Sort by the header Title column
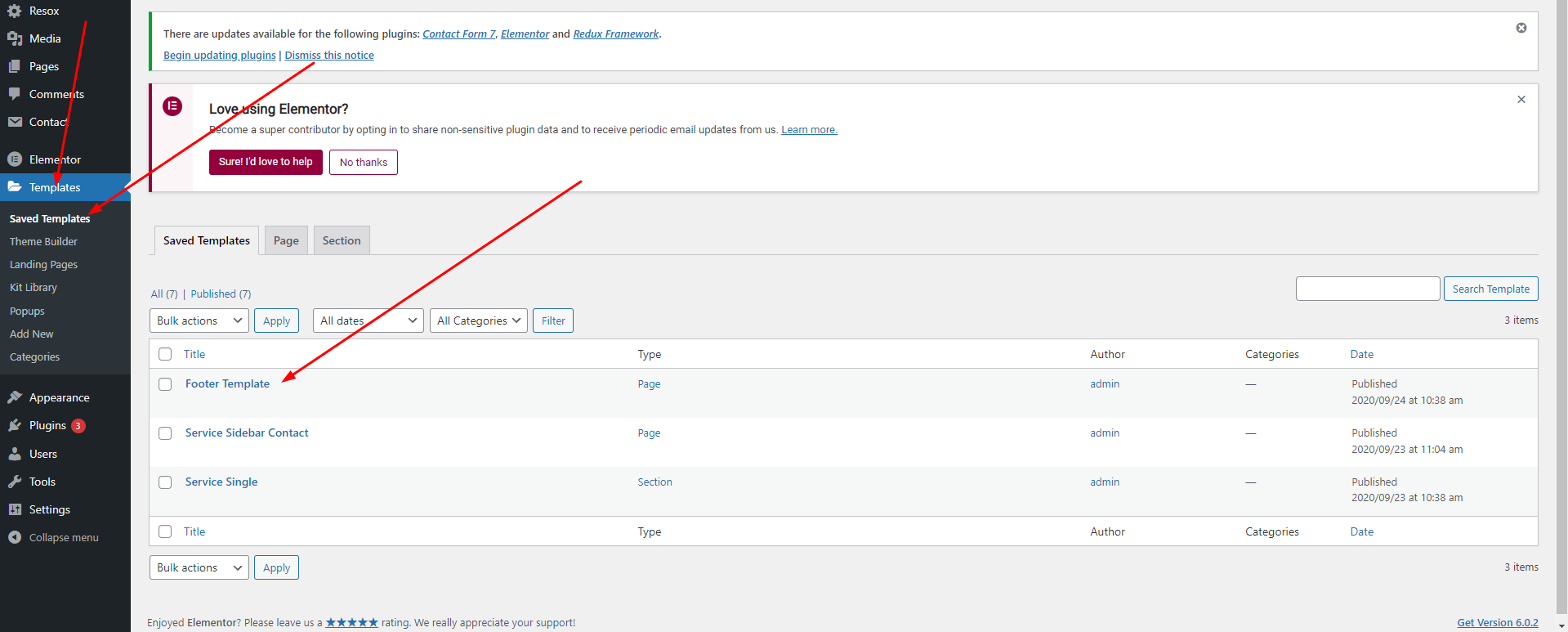Screen dimensions: 1568x632 tap(194, 354)
